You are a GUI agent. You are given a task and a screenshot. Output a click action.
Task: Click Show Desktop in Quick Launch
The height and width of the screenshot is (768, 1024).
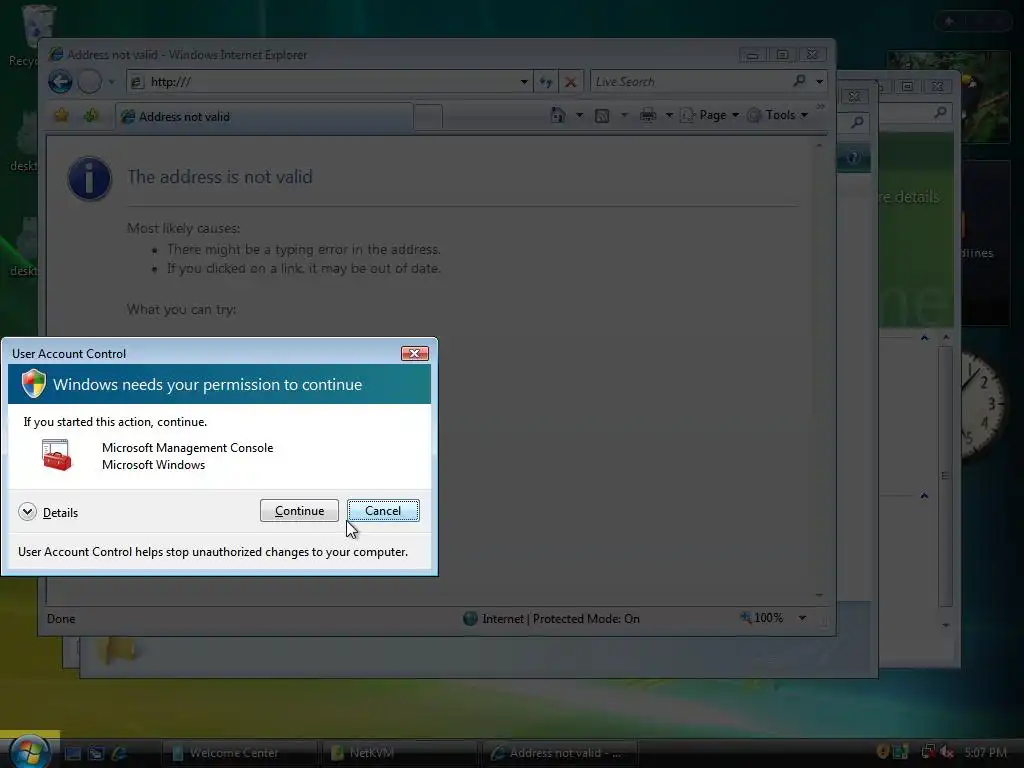coord(73,753)
